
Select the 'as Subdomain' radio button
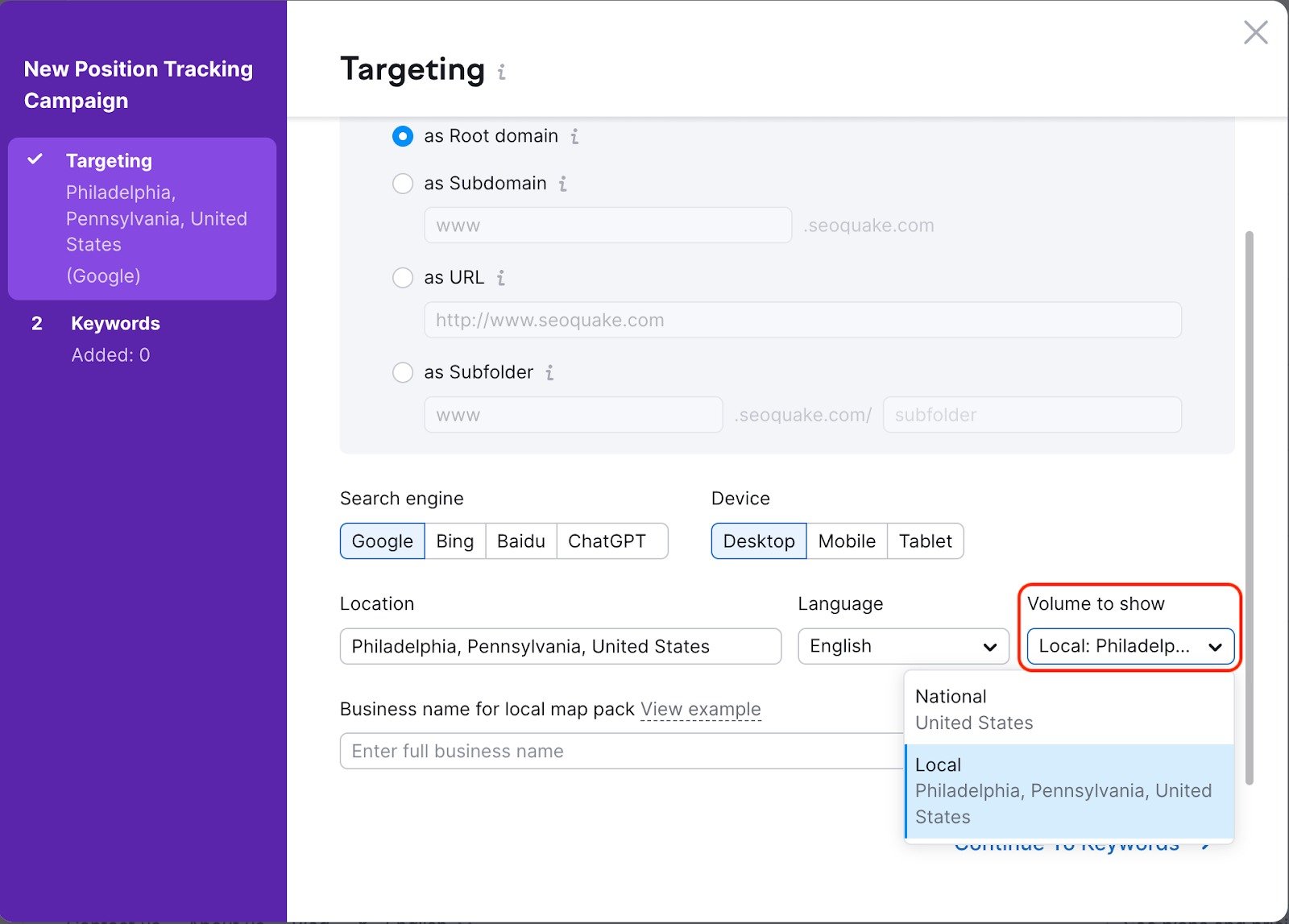(403, 184)
